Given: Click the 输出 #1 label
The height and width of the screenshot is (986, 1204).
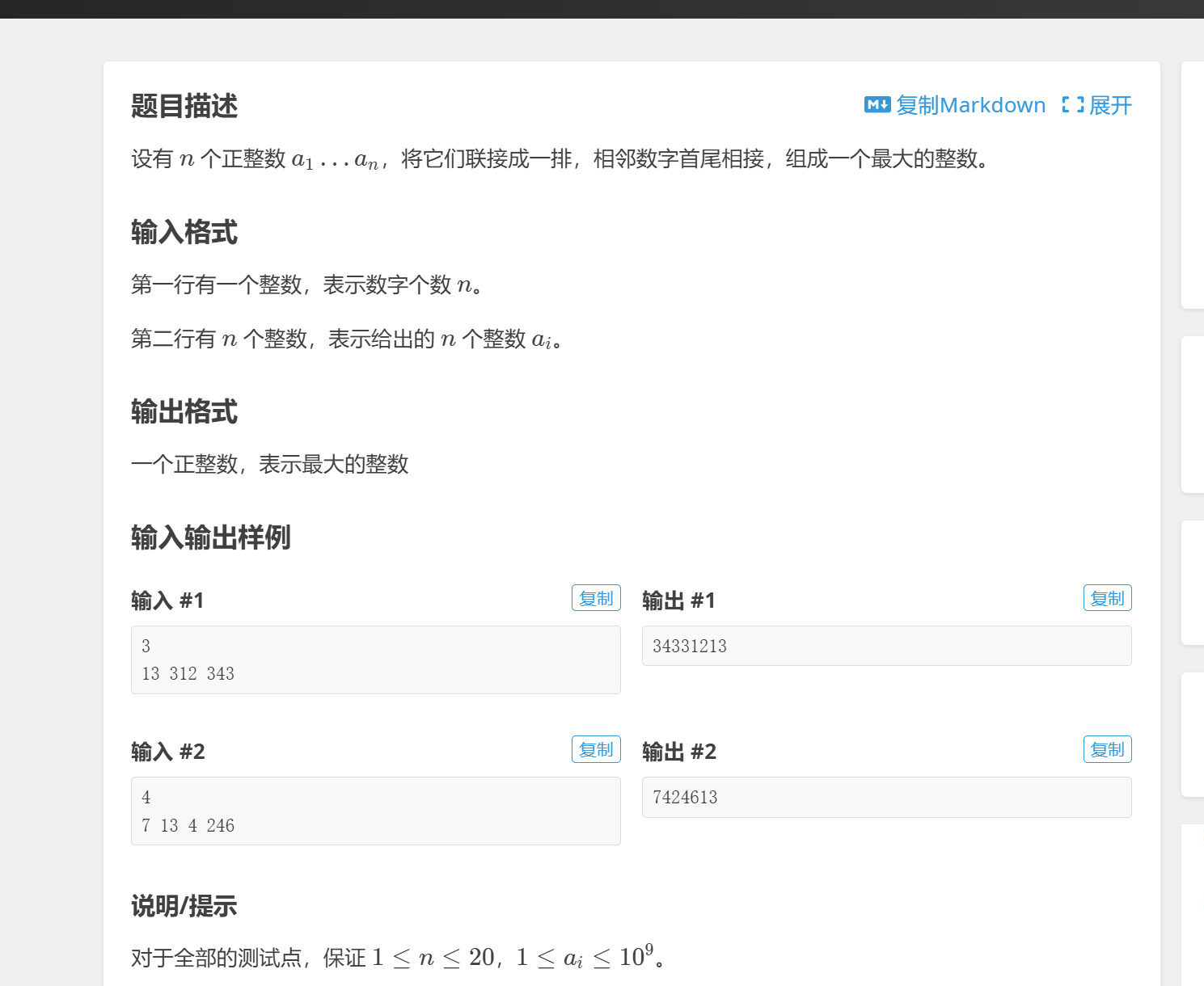Looking at the screenshot, I should (678, 600).
